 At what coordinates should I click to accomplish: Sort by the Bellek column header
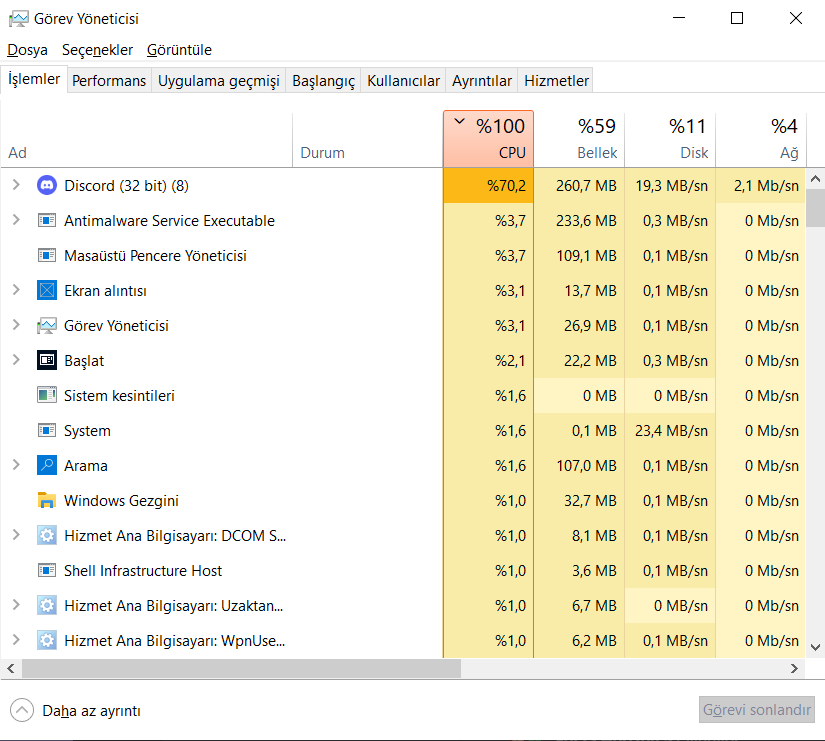coord(579,139)
